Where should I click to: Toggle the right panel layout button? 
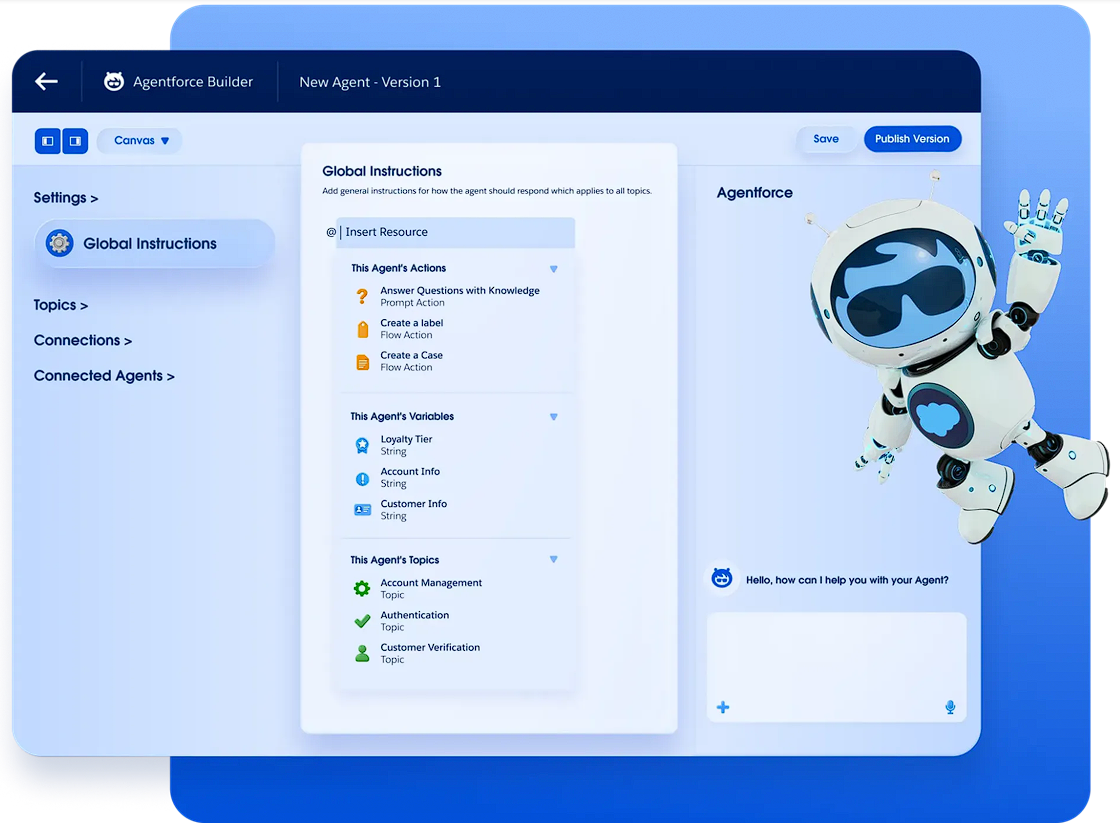[x=75, y=141]
